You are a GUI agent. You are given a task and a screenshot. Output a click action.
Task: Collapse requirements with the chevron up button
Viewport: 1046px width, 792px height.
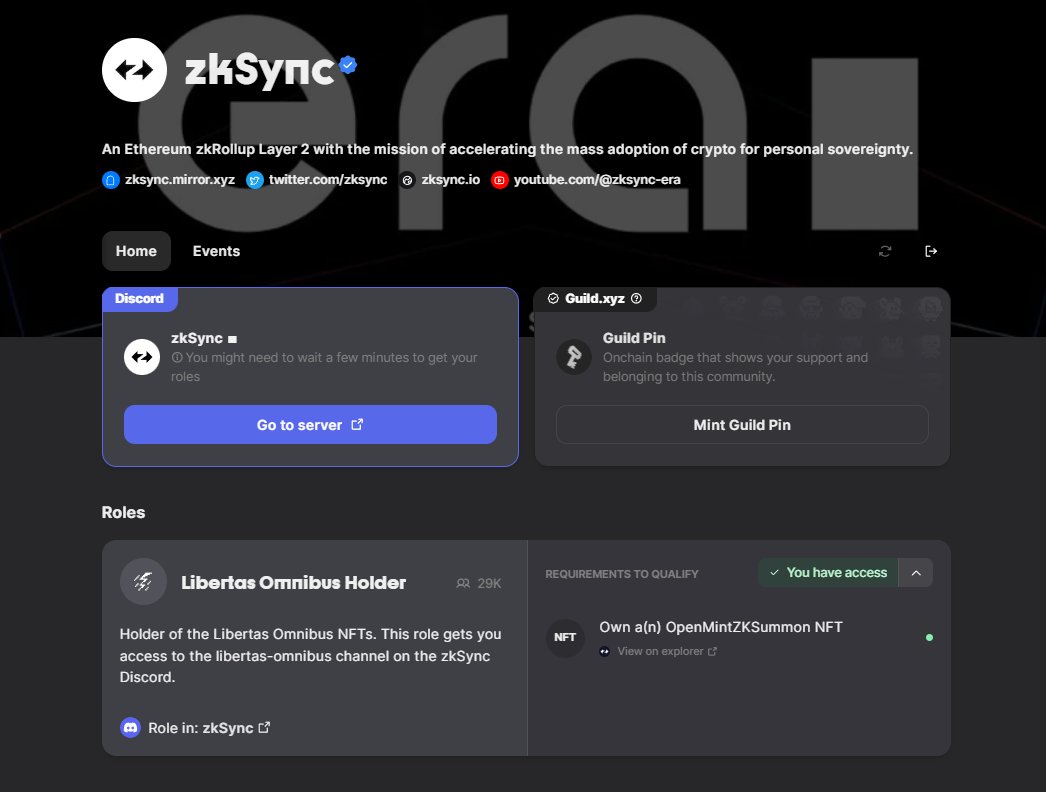tap(916, 572)
